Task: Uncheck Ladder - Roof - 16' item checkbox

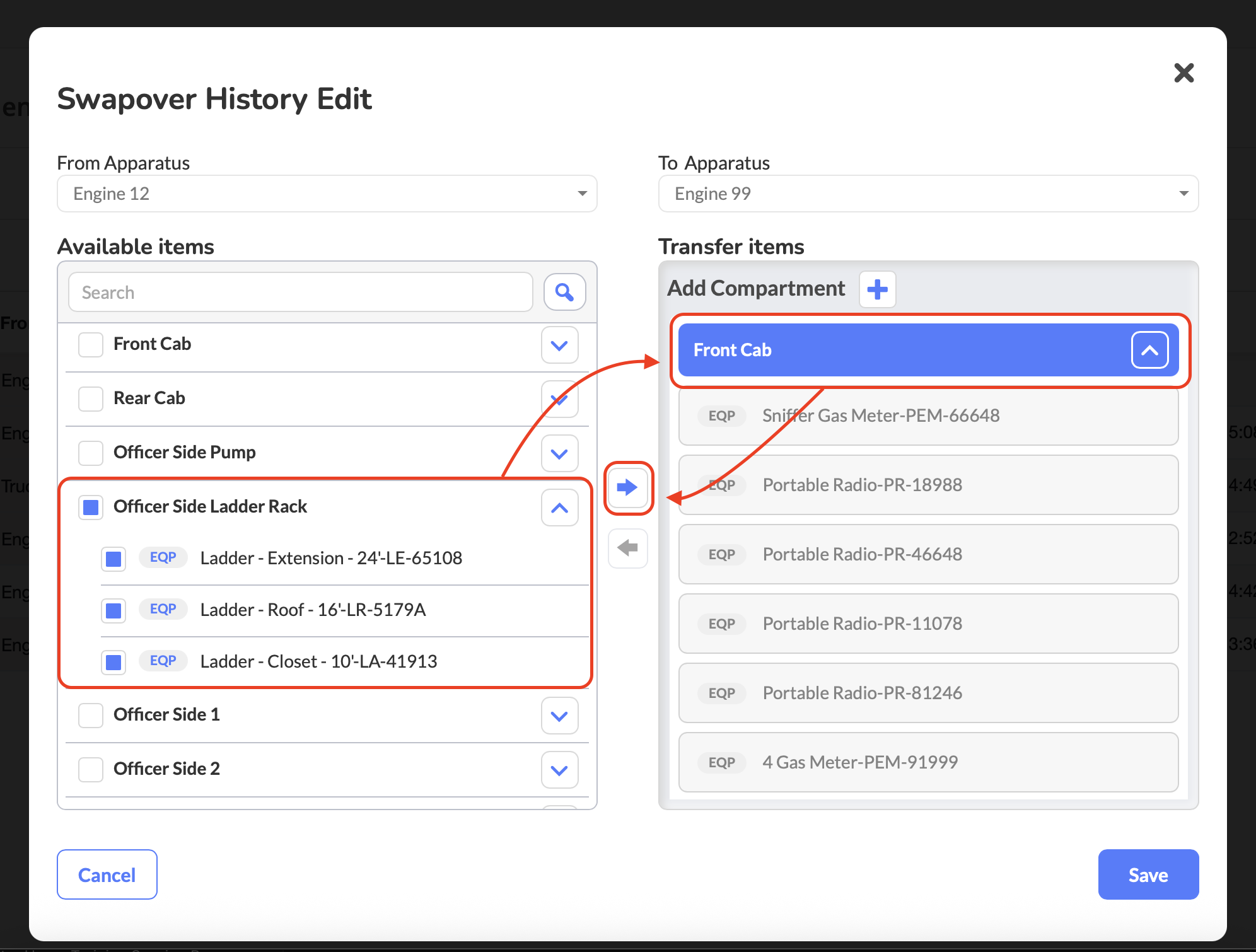Action: click(x=113, y=610)
